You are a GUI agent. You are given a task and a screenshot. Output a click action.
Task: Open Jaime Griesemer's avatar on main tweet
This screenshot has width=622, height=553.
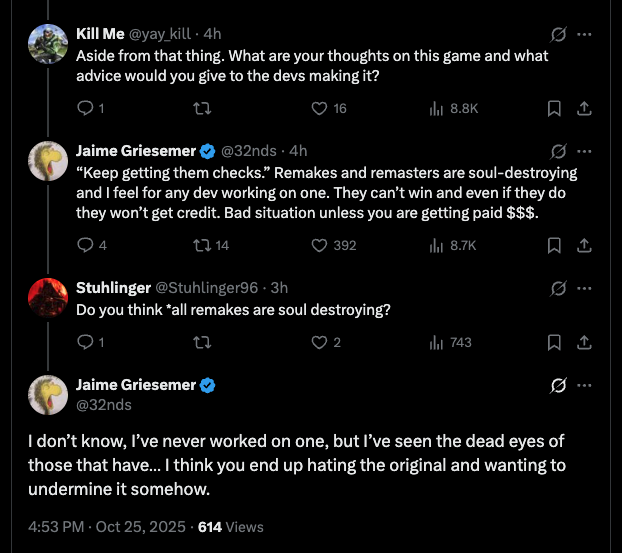[46, 394]
